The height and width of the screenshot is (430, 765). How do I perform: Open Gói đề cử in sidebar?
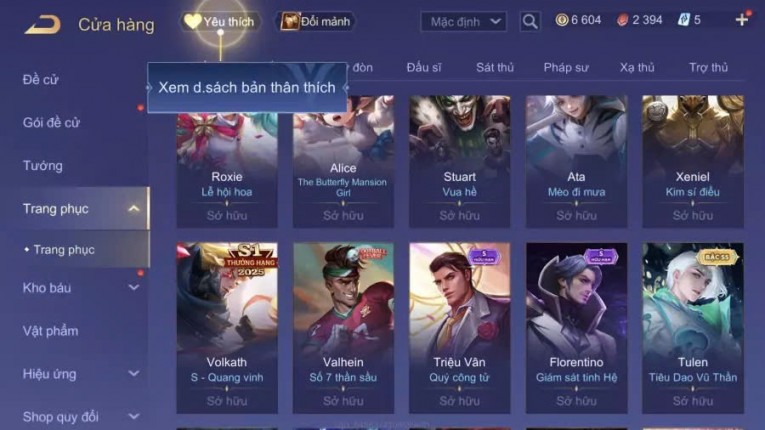click(x=51, y=123)
